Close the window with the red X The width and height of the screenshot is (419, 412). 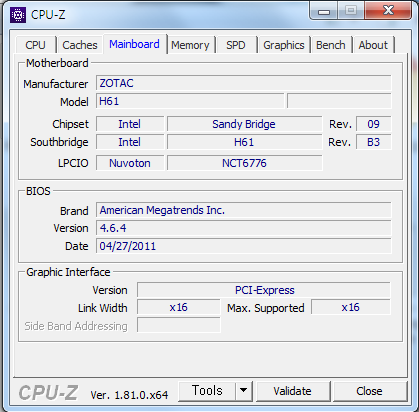pos(388,11)
